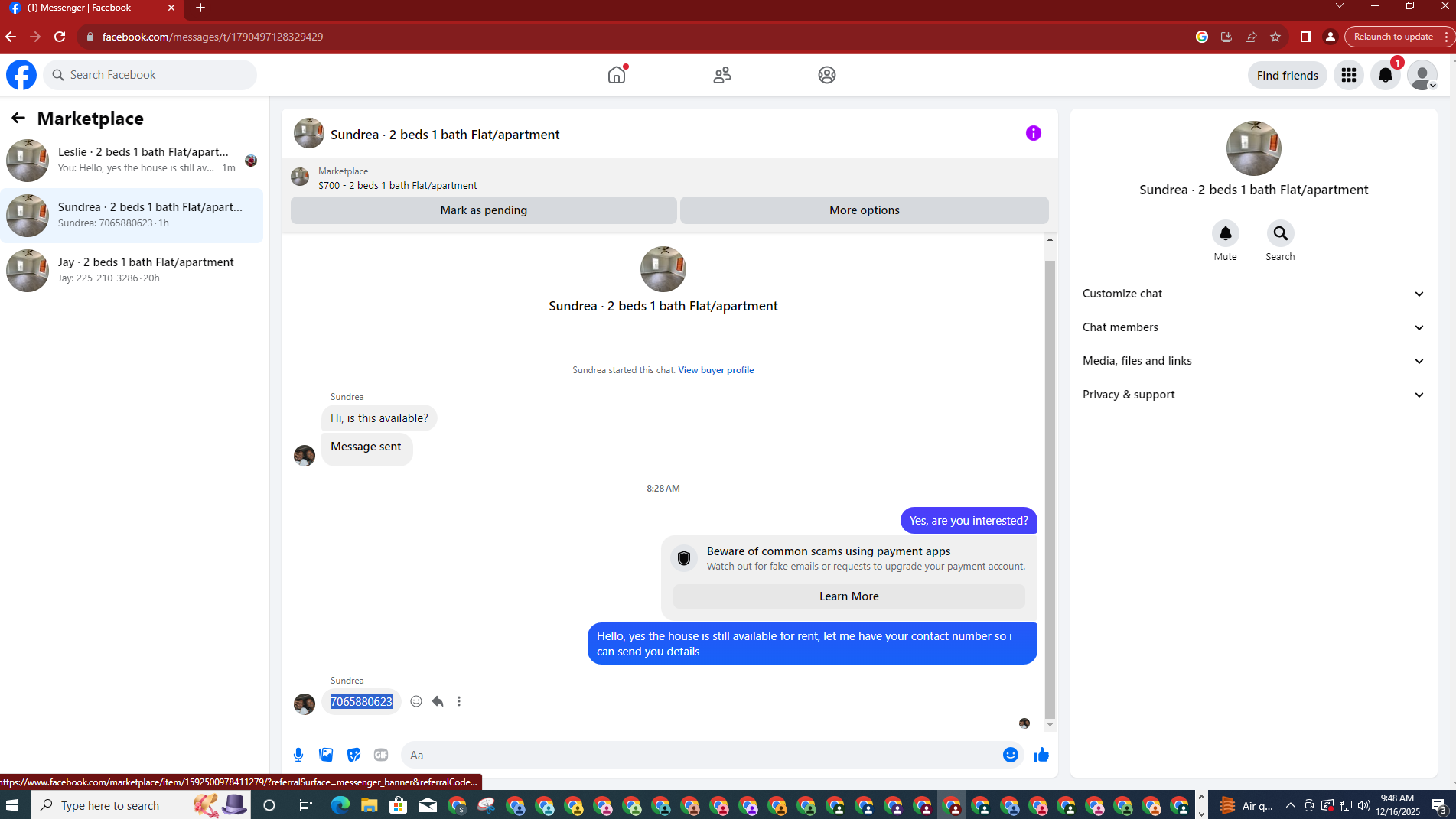Click the Messenger | Facebook browser tab
1456x819 pixels.
point(92,9)
